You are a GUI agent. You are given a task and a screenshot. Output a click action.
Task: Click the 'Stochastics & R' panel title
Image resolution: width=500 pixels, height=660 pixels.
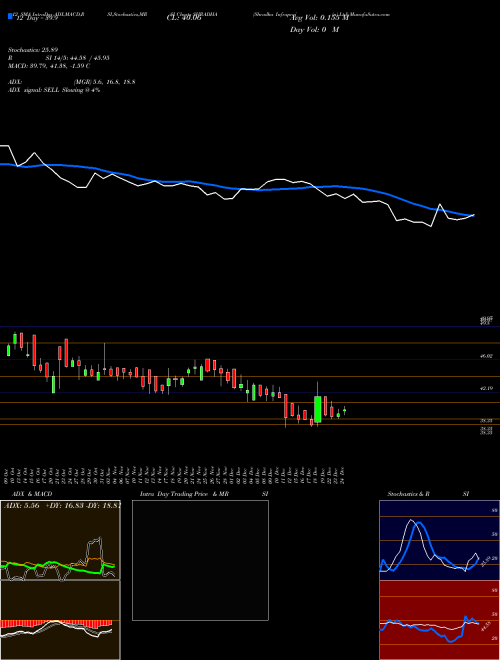(409, 494)
